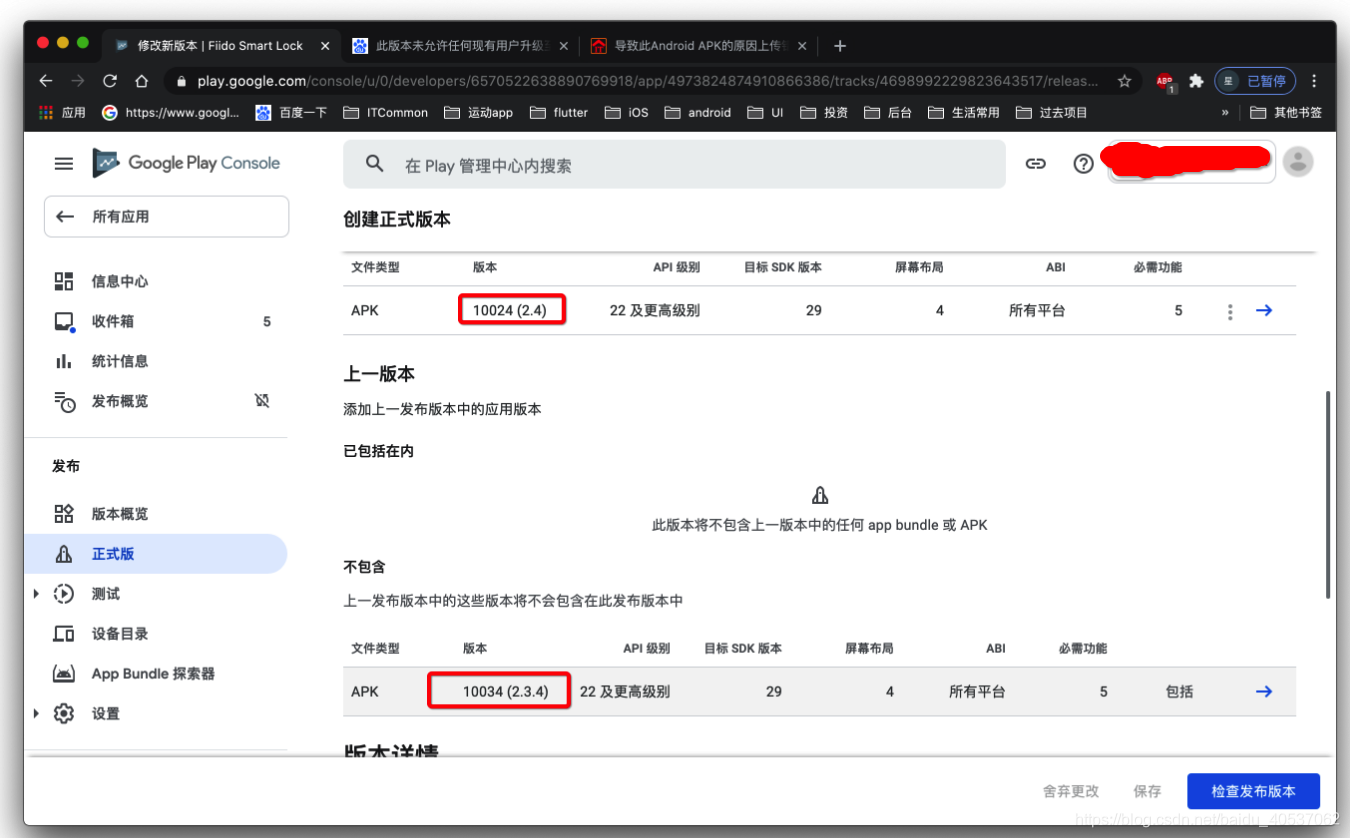The width and height of the screenshot is (1350, 838).
Task: Open the ITCommon bookmark folder
Action: tap(385, 112)
